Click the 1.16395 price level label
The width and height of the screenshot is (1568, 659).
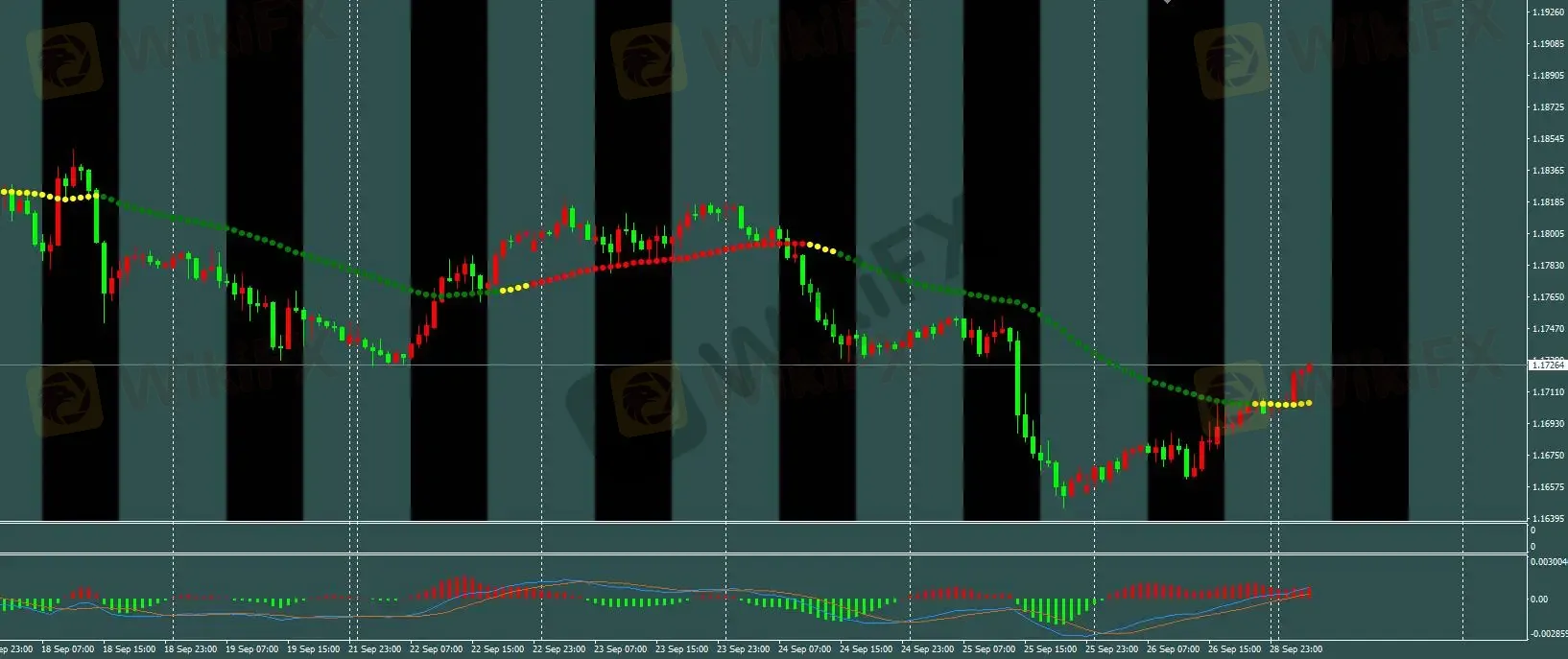pyautogui.click(x=1547, y=519)
